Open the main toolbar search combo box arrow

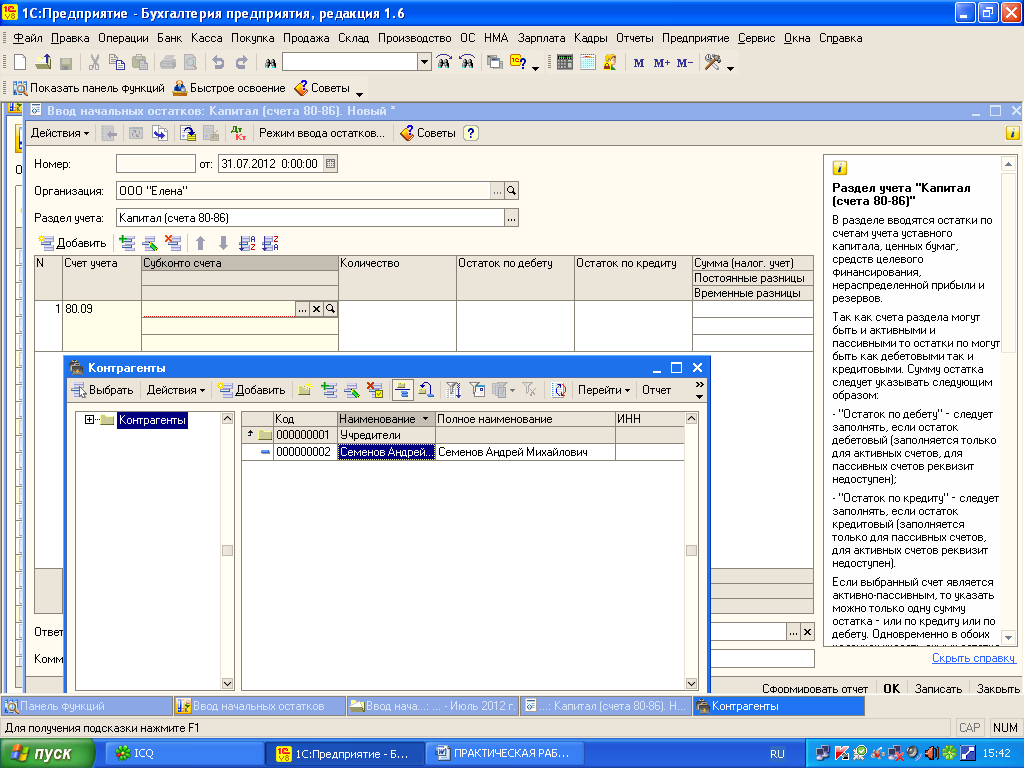pyautogui.click(x=424, y=63)
